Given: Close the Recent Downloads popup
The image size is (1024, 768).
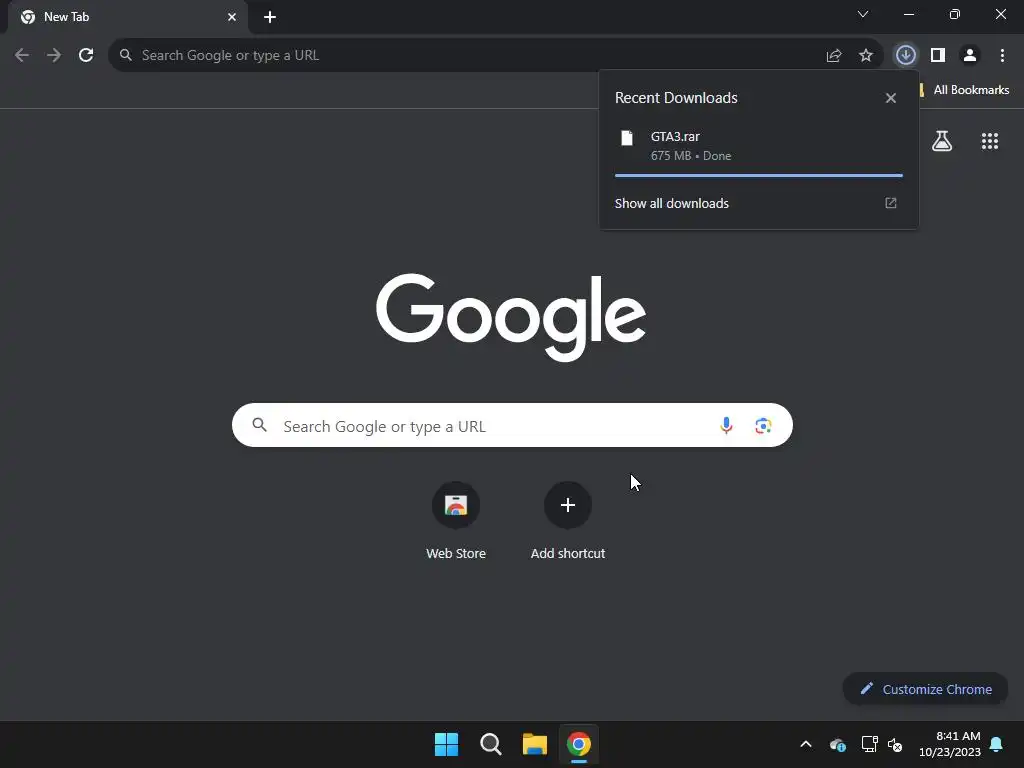Looking at the screenshot, I should click(x=891, y=98).
